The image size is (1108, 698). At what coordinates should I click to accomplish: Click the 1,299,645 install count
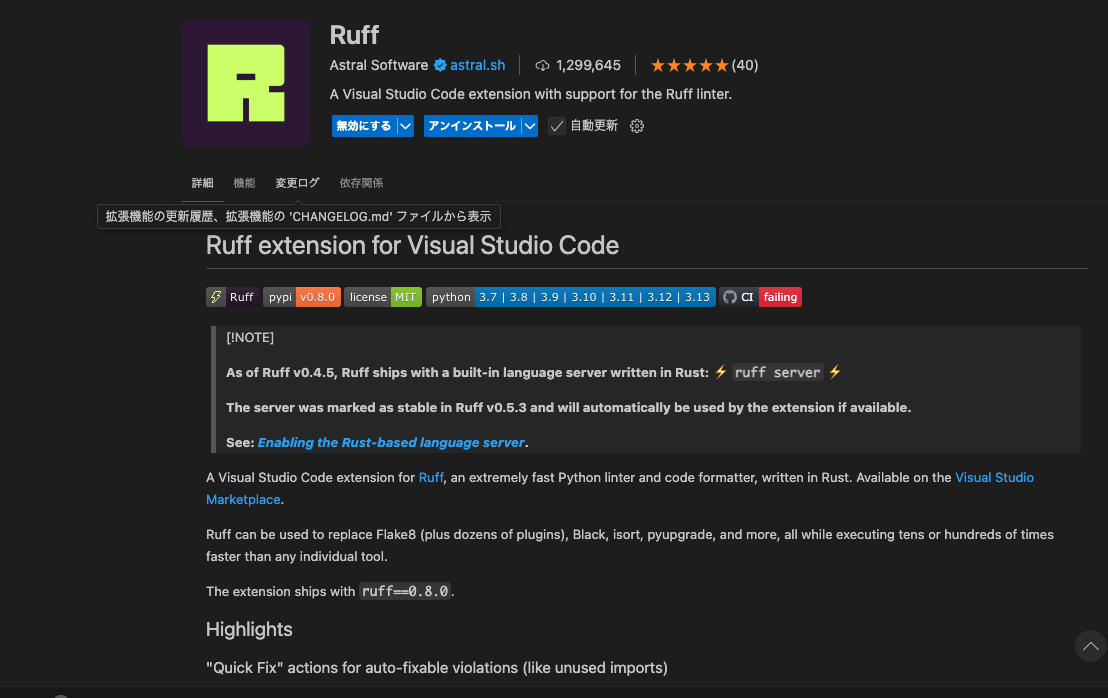click(x=588, y=65)
